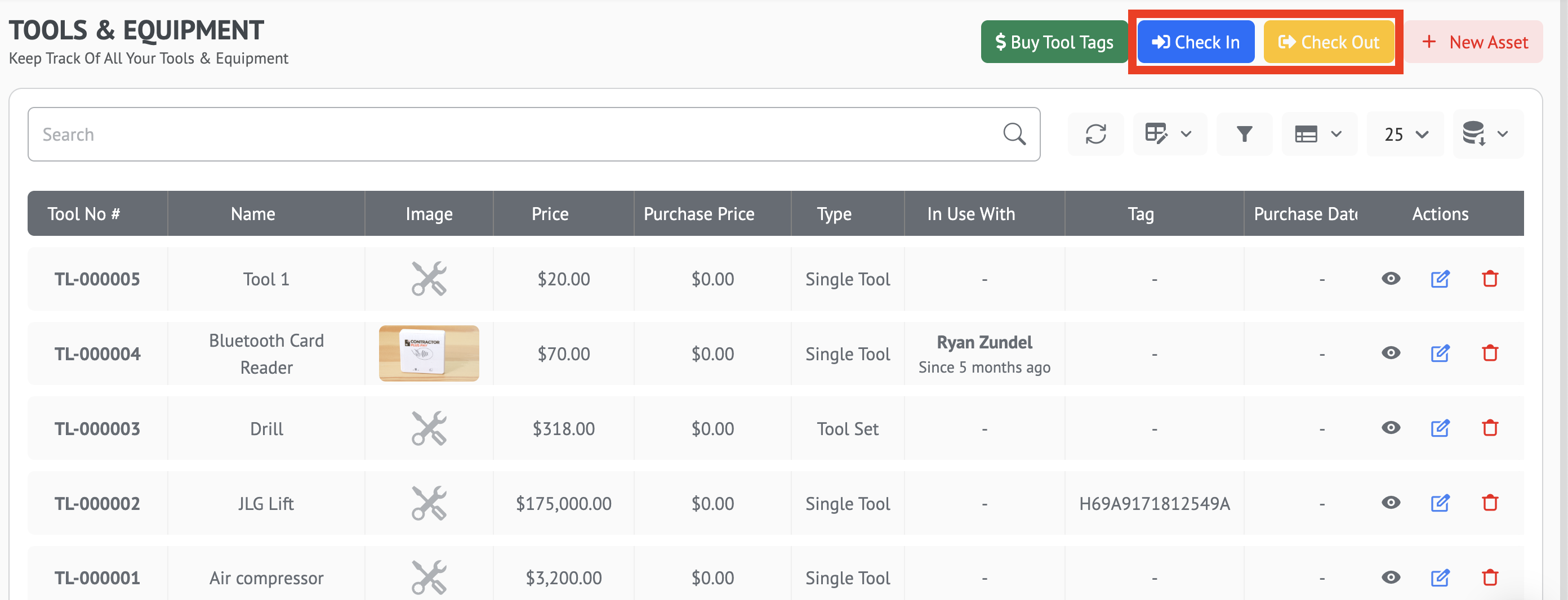
Task: Edit the JLG Lift row
Action: pyautogui.click(x=1440, y=503)
